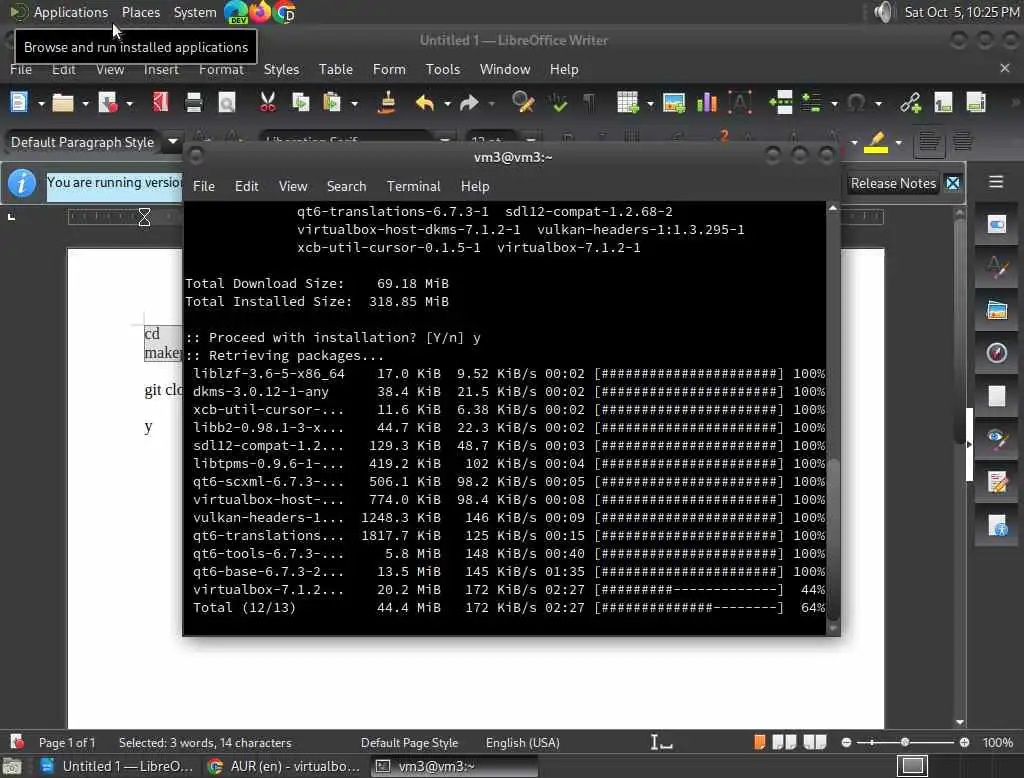The height and width of the screenshot is (778, 1024).
Task: Click the Save document icon
Action: [x=108, y=103]
